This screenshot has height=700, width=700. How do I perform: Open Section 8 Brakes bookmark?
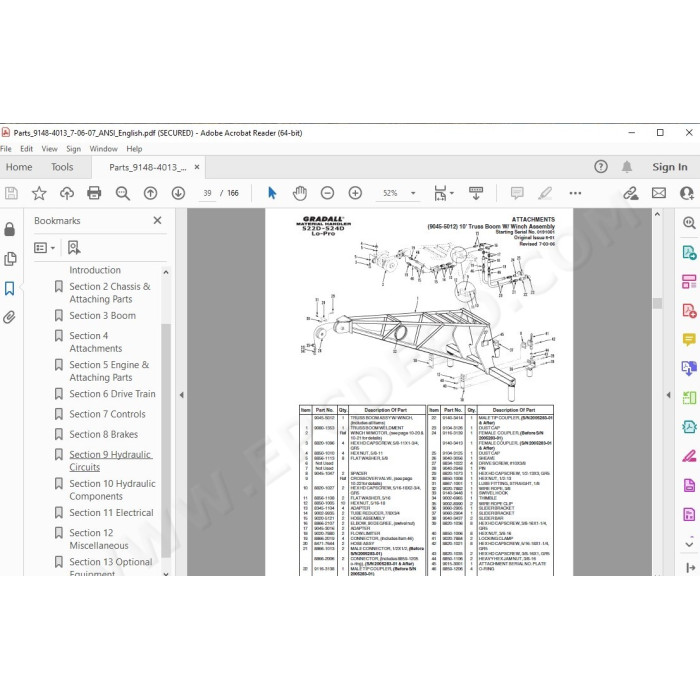click(x=103, y=434)
